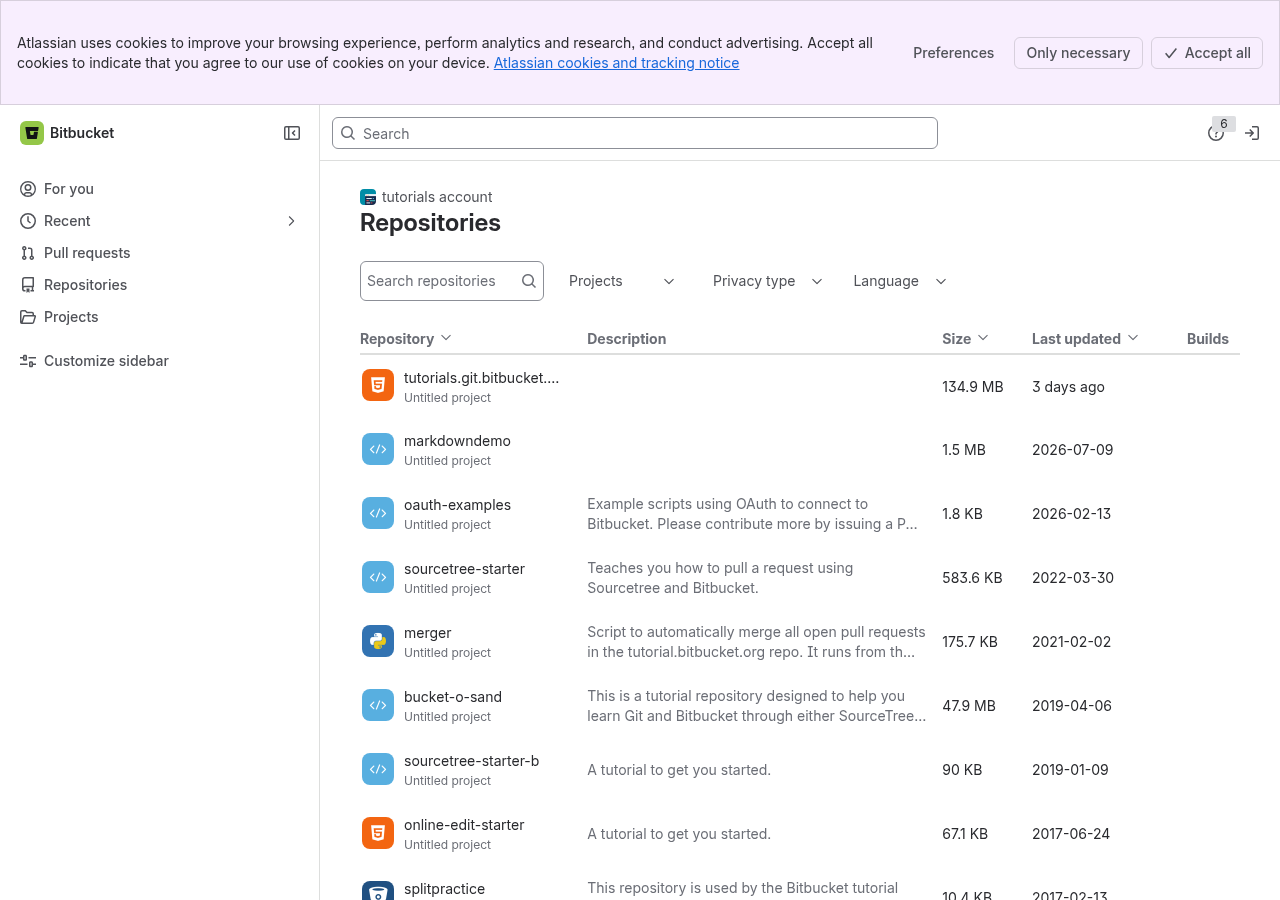Screen dimensions: 1280x900
Task: Click the tutorials account avatar icon
Action: click(x=368, y=197)
